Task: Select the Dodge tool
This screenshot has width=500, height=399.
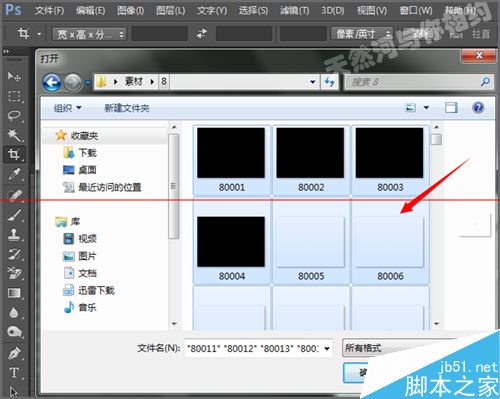Action: tap(14, 332)
